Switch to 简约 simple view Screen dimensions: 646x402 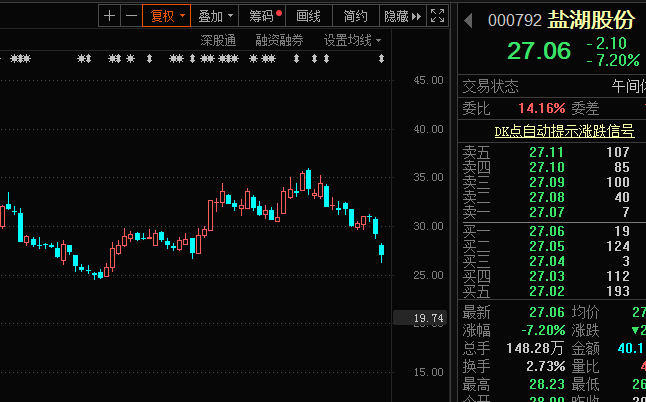pos(355,16)
